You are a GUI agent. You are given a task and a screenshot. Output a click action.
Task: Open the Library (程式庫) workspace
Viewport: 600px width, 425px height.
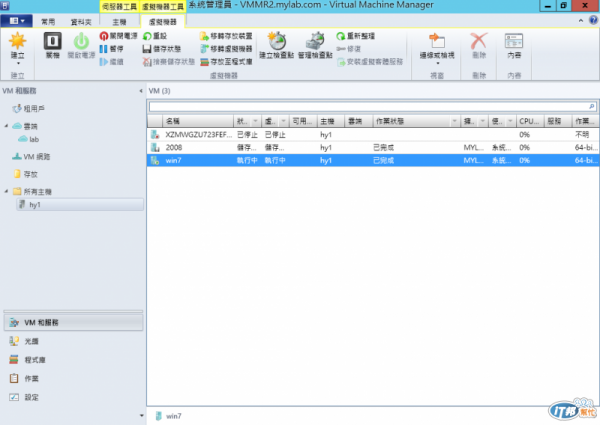[x=73, y=360]
